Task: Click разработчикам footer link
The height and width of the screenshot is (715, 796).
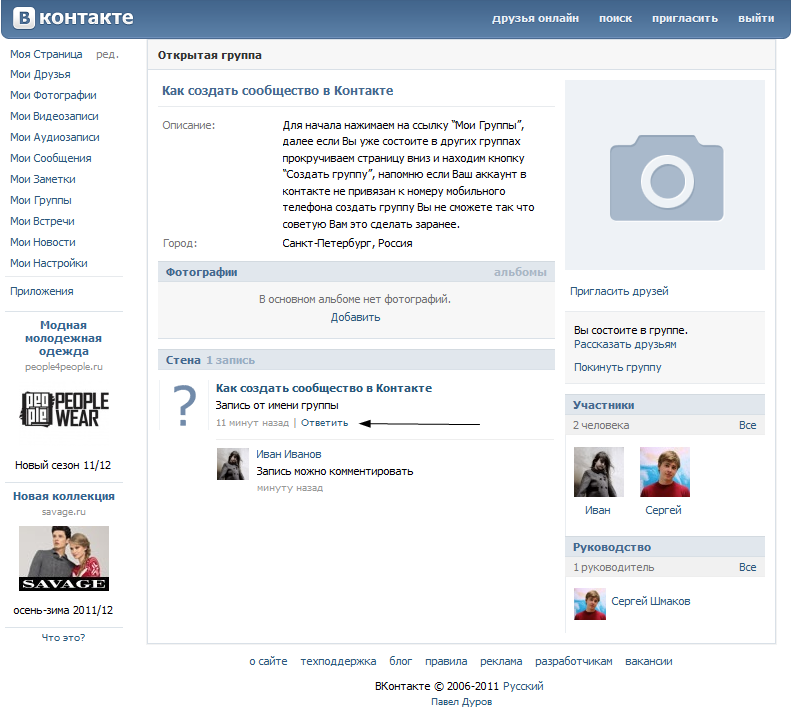Action: point(576,664)
